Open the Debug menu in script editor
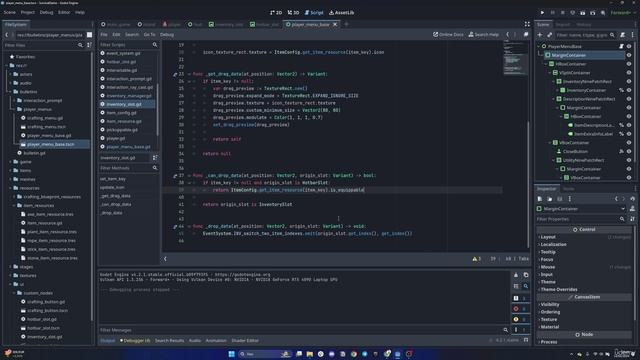 pyautogui.click(x=167, y=35)
